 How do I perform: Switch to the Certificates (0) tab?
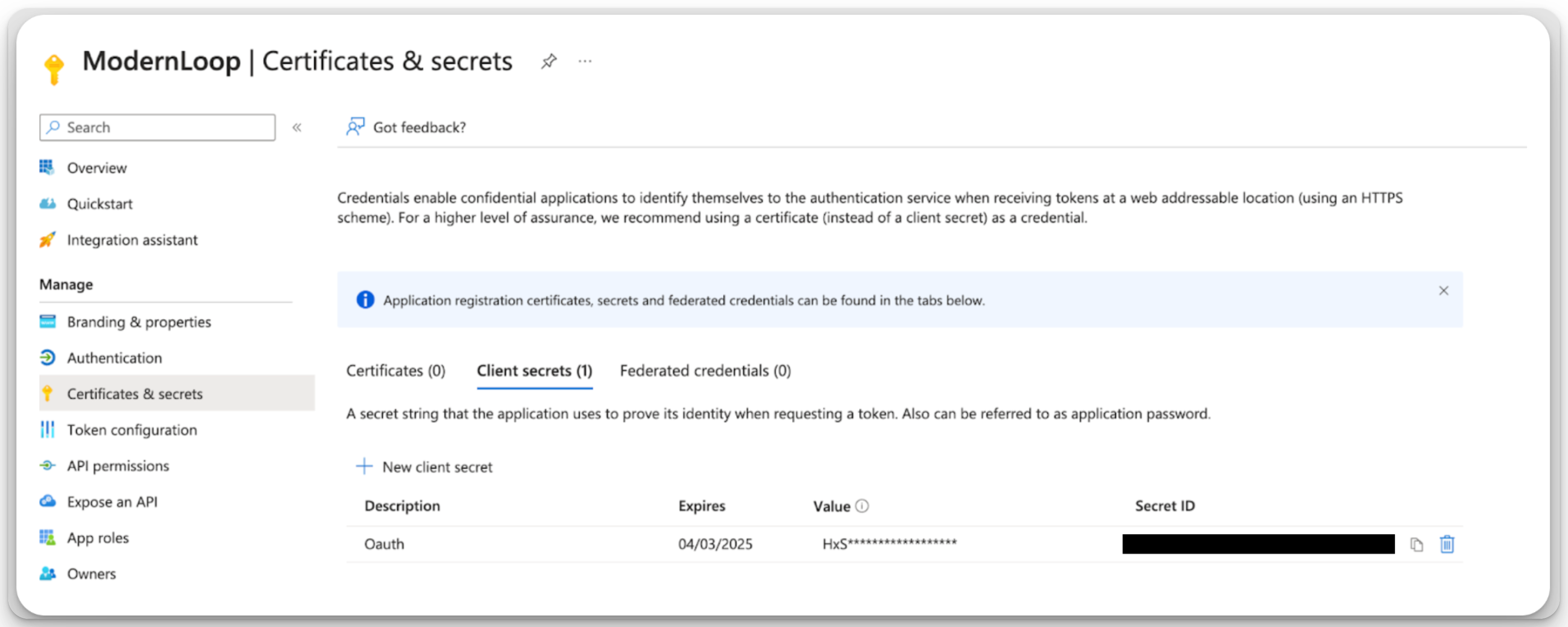point(396,371)
